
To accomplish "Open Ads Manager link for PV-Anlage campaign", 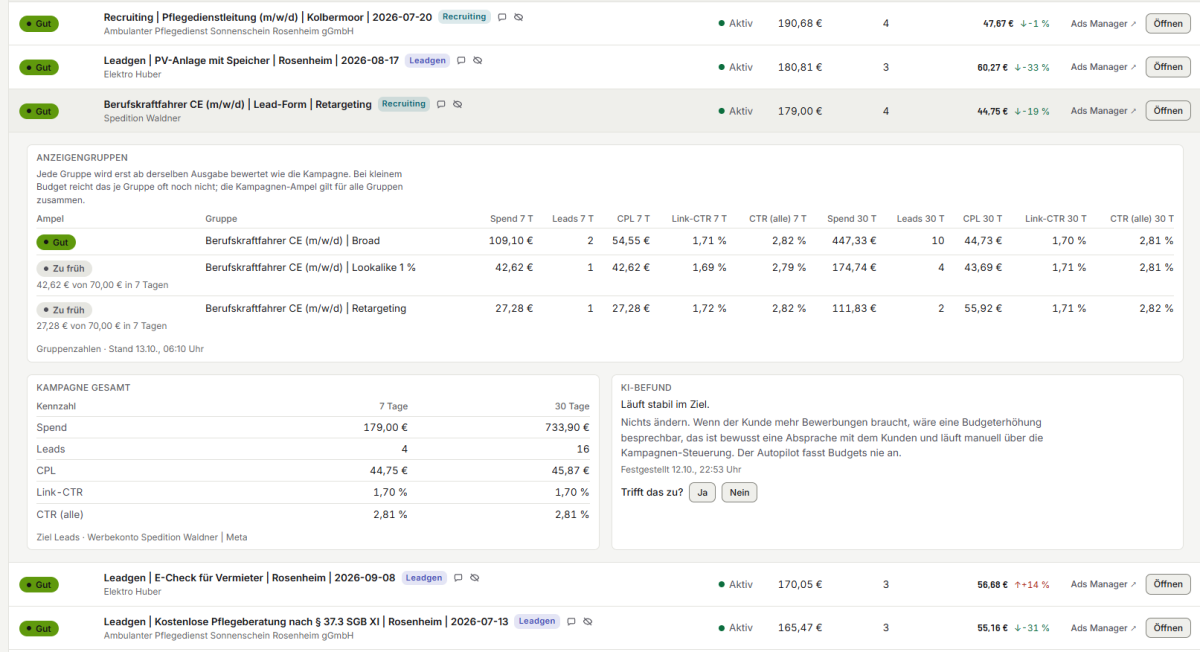I will coord(1103,67).
